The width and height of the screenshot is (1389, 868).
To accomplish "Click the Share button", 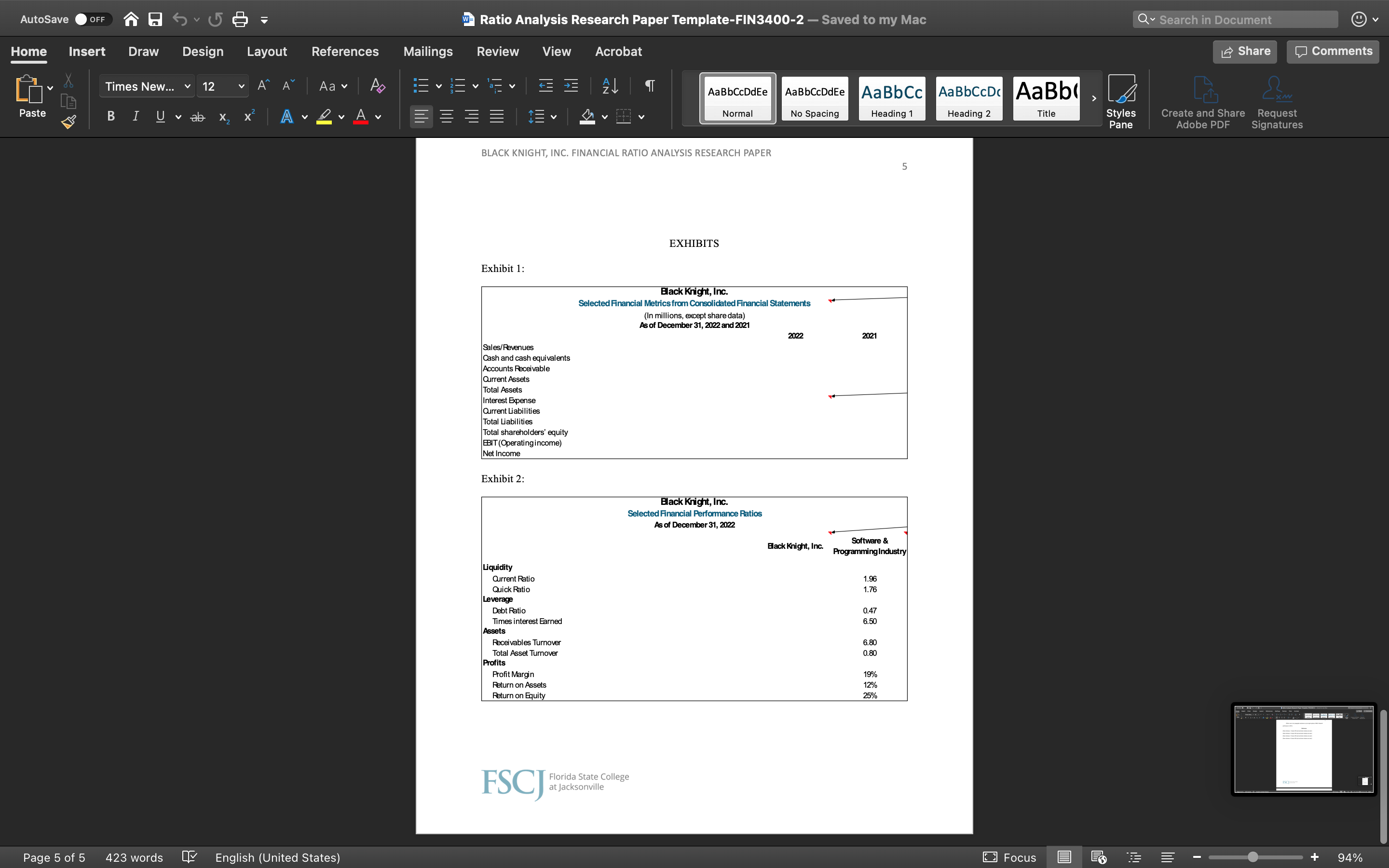I will tap(1244, 52).
